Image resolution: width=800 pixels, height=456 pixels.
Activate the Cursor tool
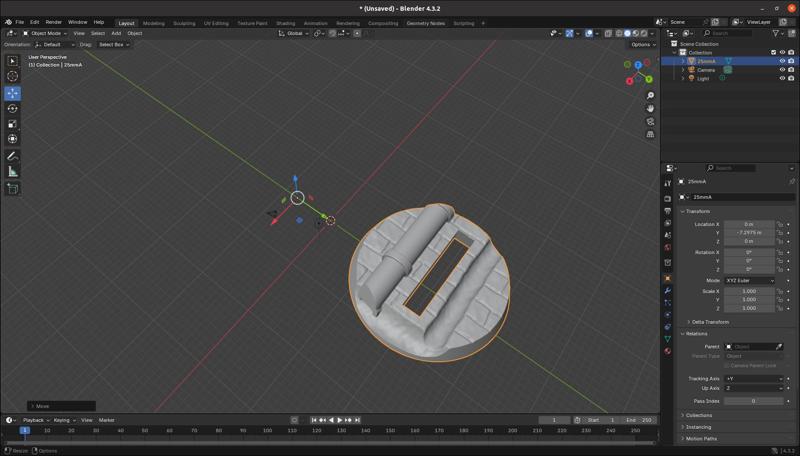point(13,76)
